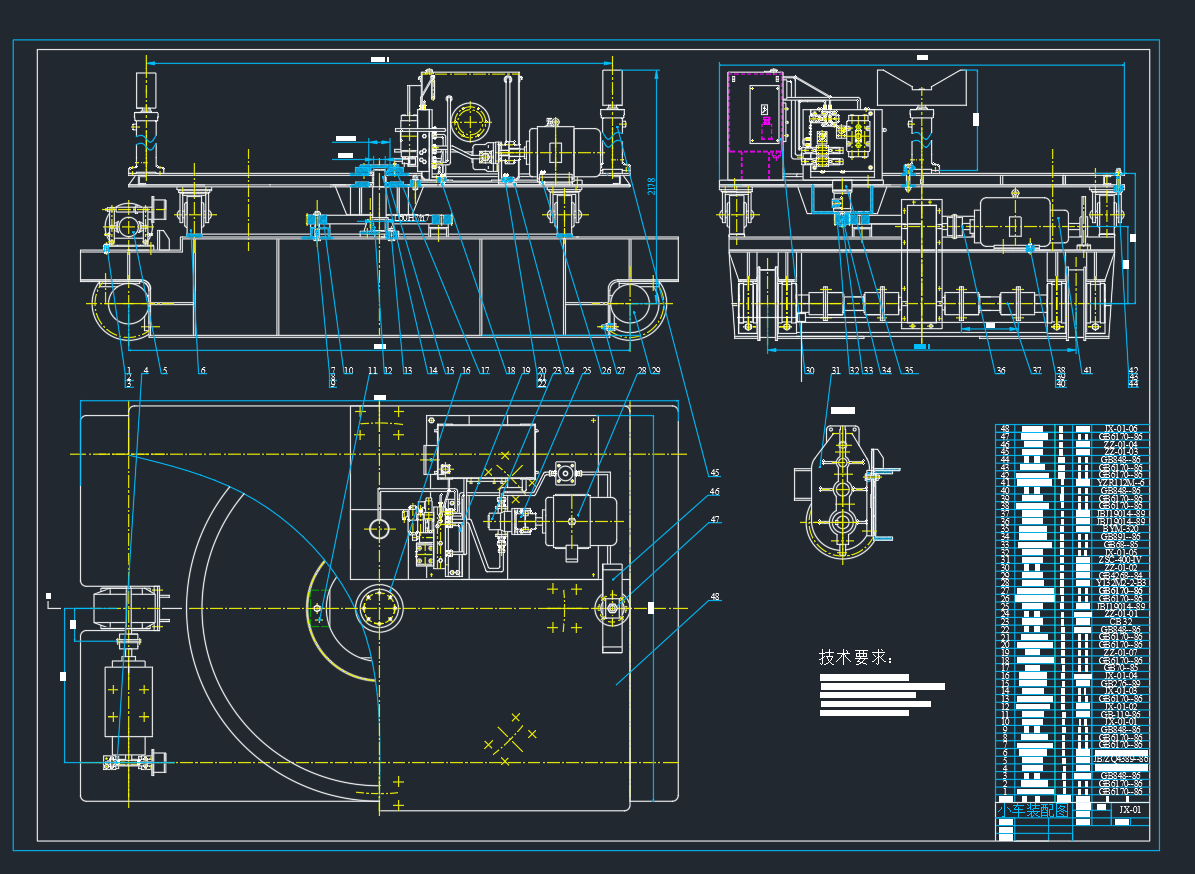
Task: Select parts list code ZZ-01-03
Action: (1121, 452)
